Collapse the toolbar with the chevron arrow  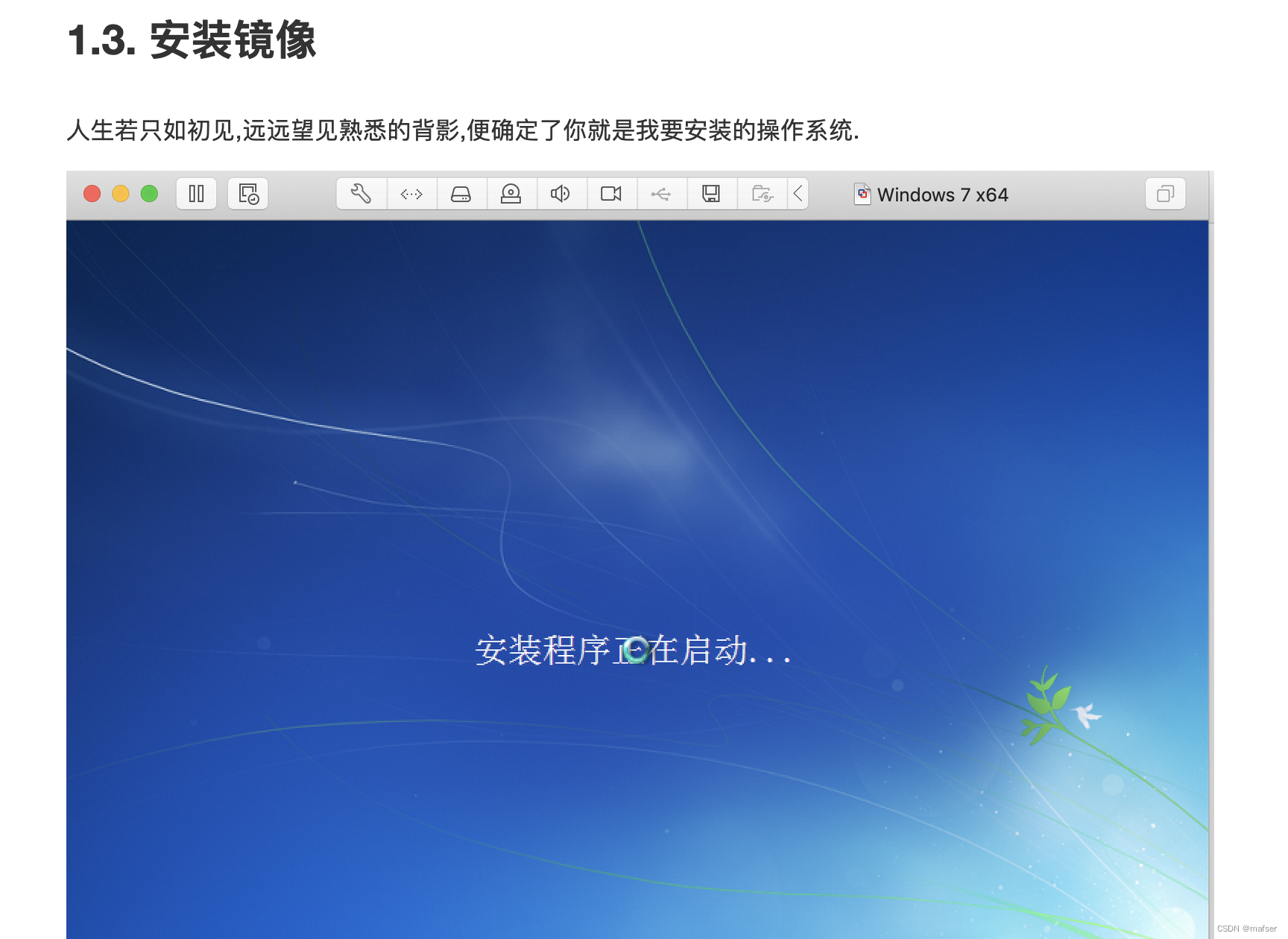798,194
